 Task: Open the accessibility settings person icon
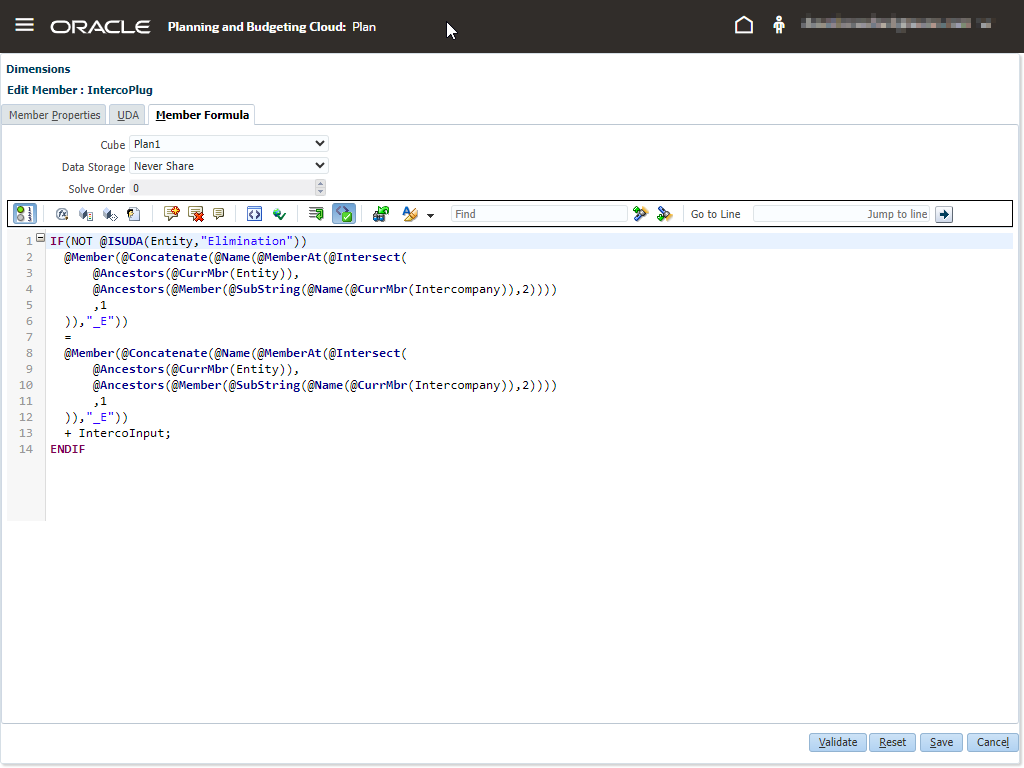779,26
